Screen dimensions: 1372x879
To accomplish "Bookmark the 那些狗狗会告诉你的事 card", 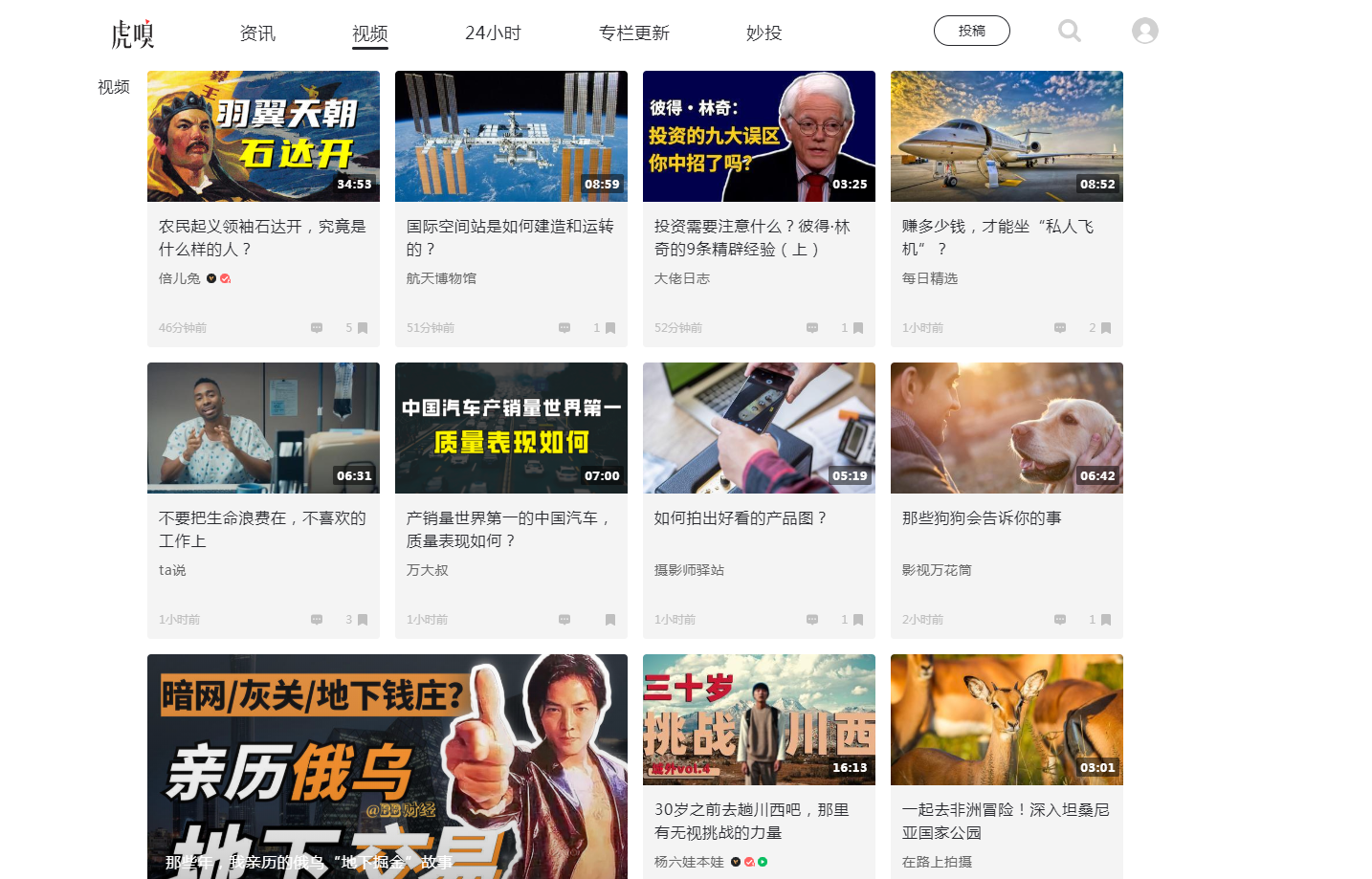I will 1106,620.
